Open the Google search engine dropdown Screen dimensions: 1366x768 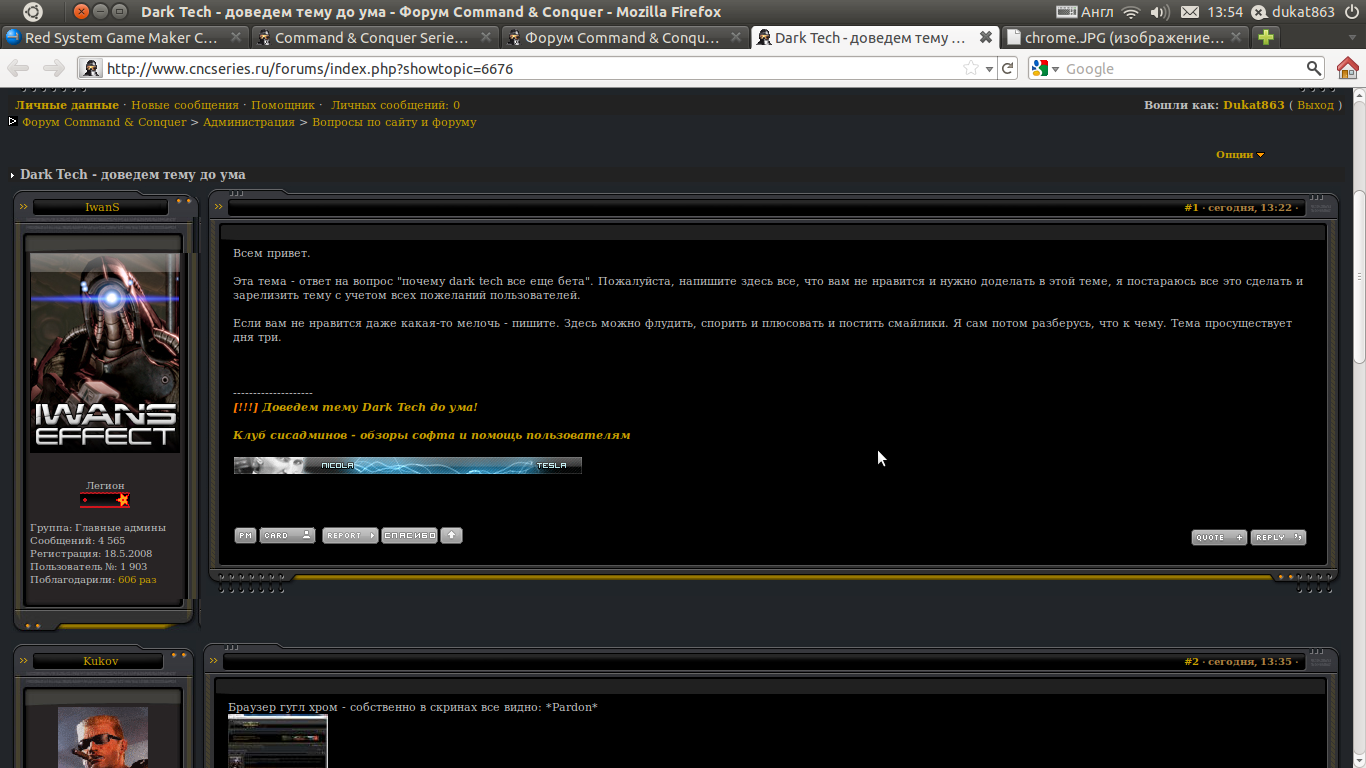[1046, 68]
